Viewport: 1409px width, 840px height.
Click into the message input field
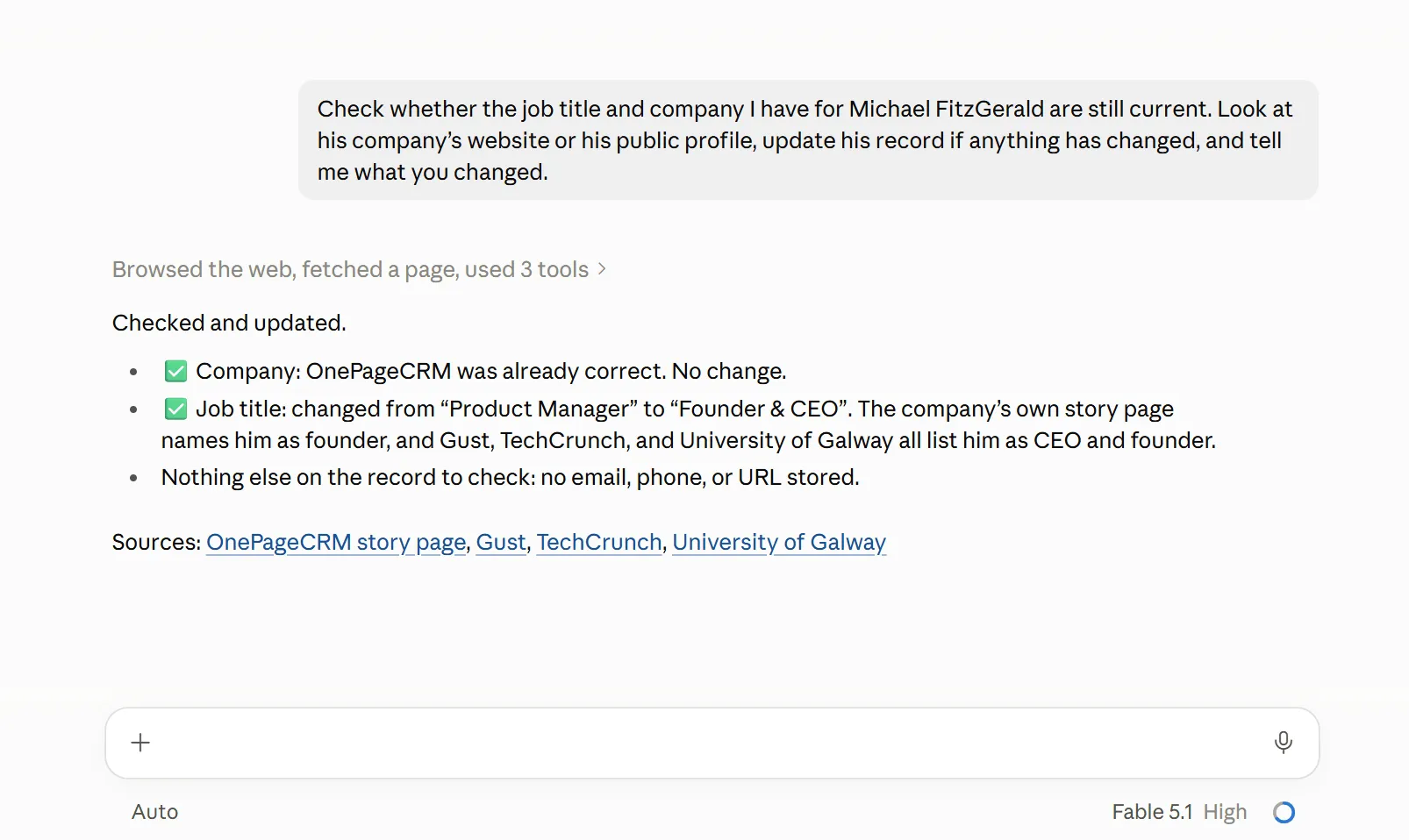[x=712, y=743]
